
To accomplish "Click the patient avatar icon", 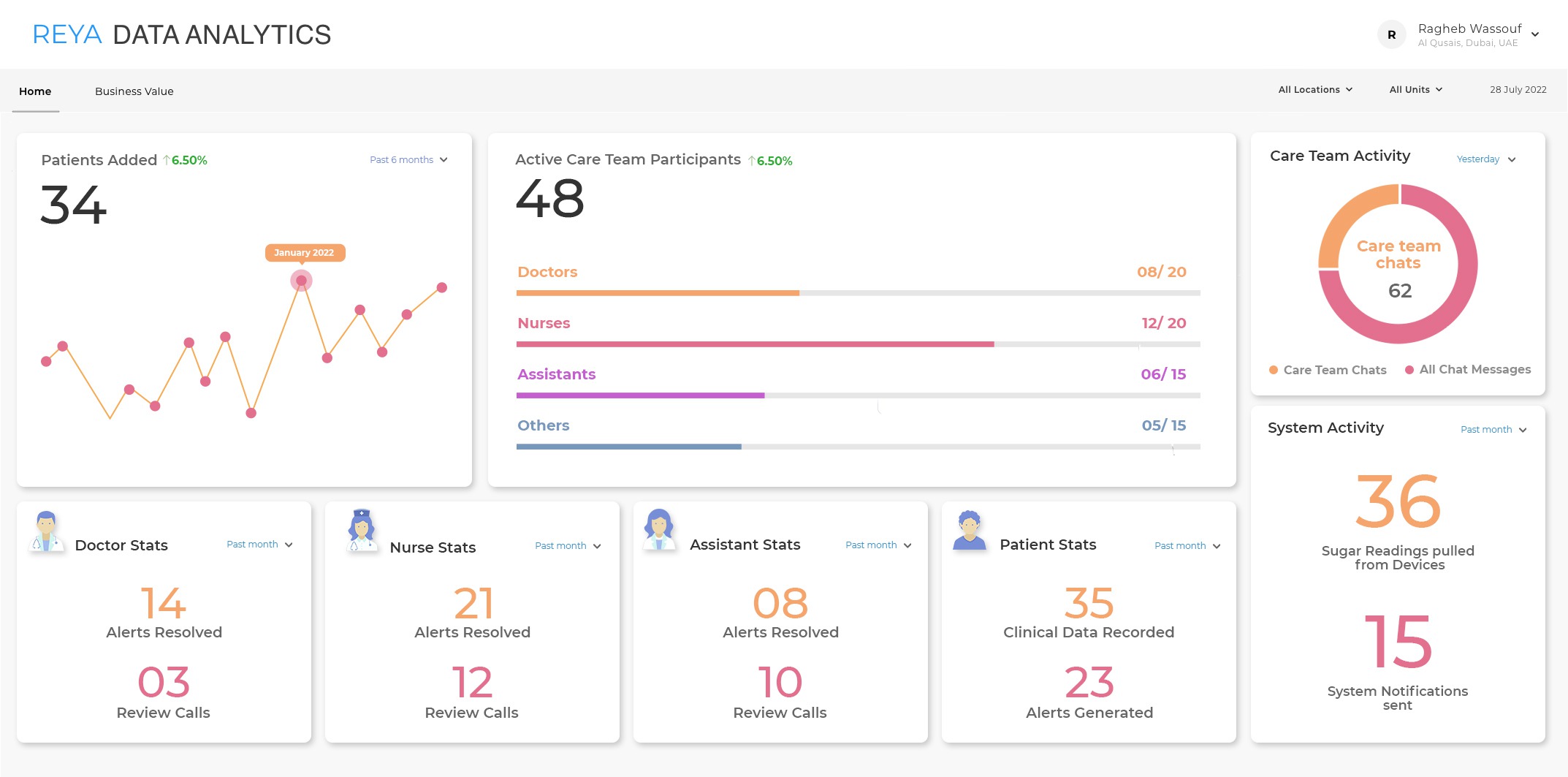I will click(x=969, y=531).
